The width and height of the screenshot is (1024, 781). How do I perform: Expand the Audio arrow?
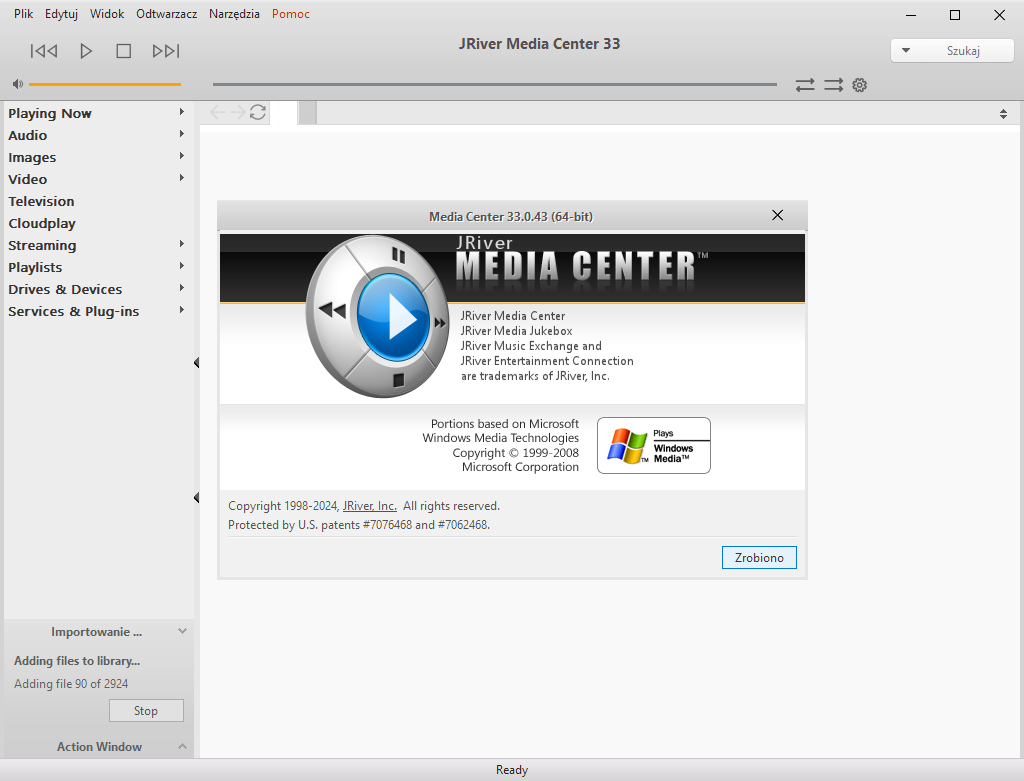[x=182, y=134]
